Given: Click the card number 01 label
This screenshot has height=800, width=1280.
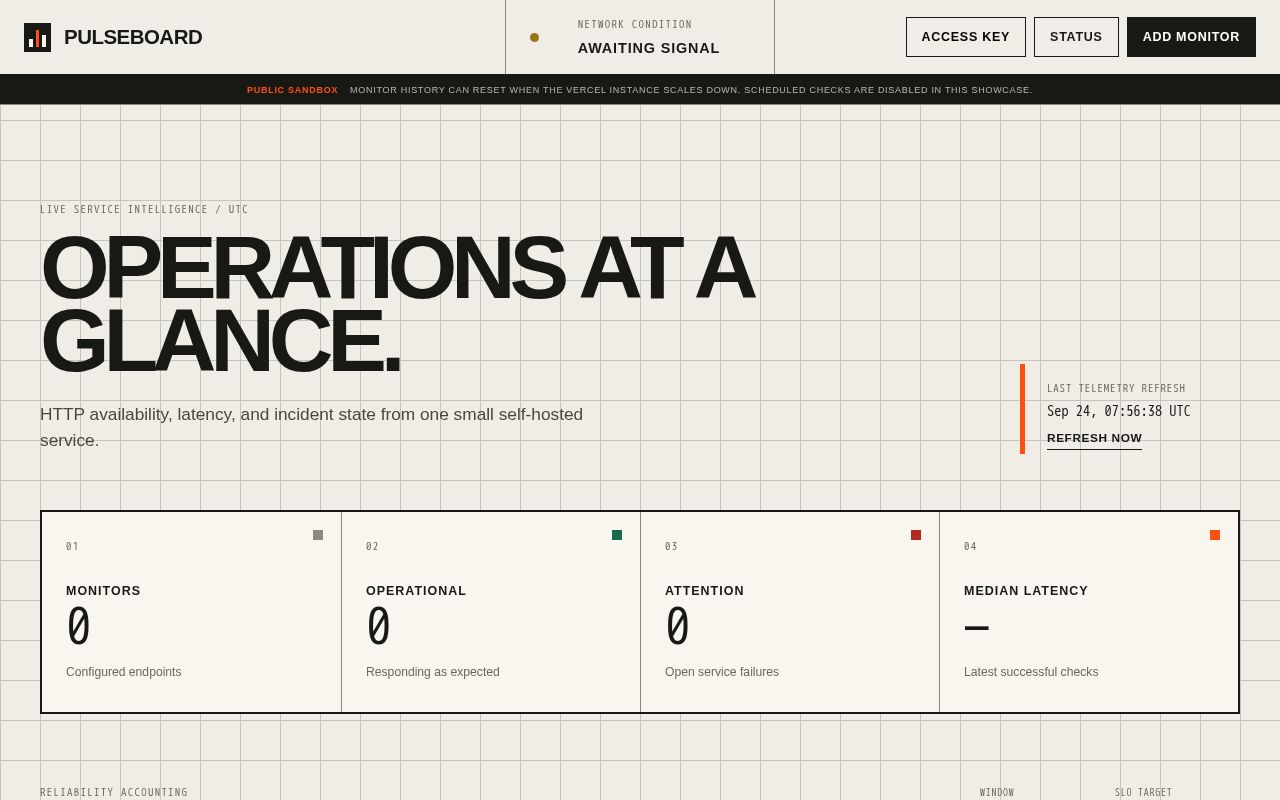Looking at the screenshot, I should pyautogui.click(x=72, y=547).
